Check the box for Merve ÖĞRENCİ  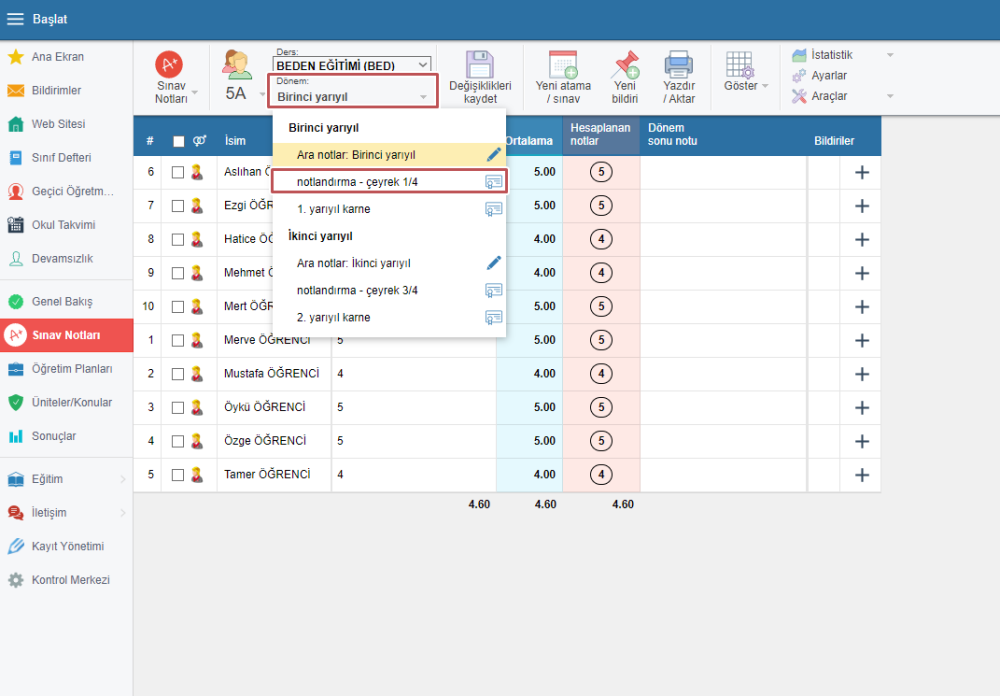(178, 341)
